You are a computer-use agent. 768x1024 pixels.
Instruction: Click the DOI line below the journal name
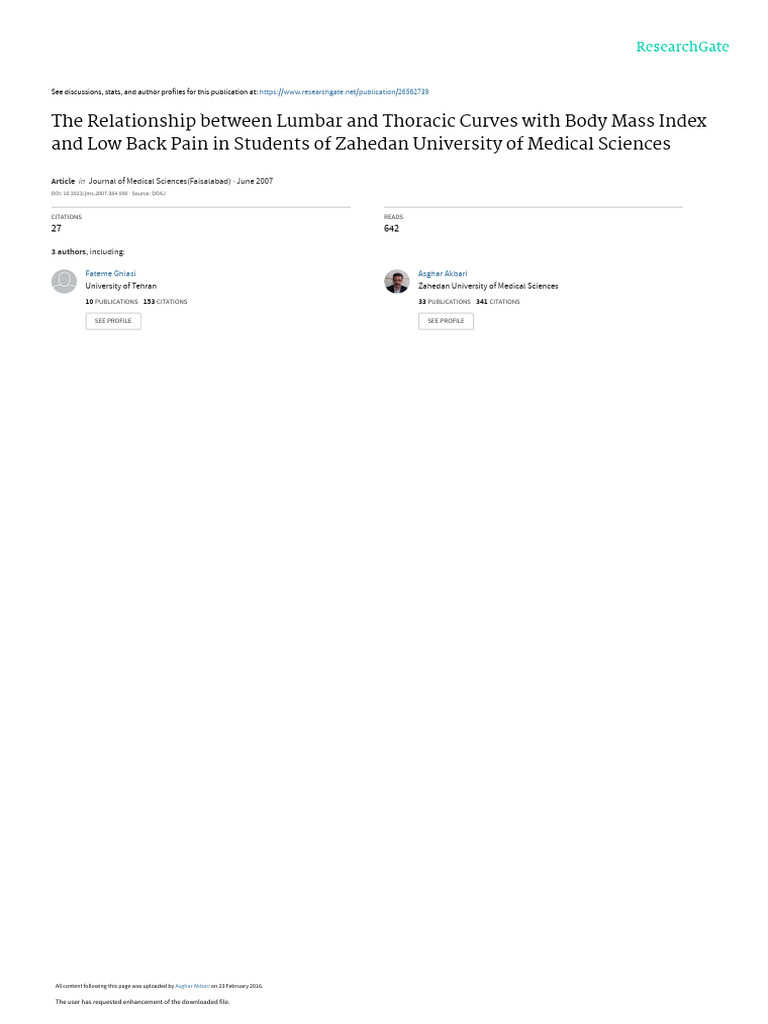point(108,193)
